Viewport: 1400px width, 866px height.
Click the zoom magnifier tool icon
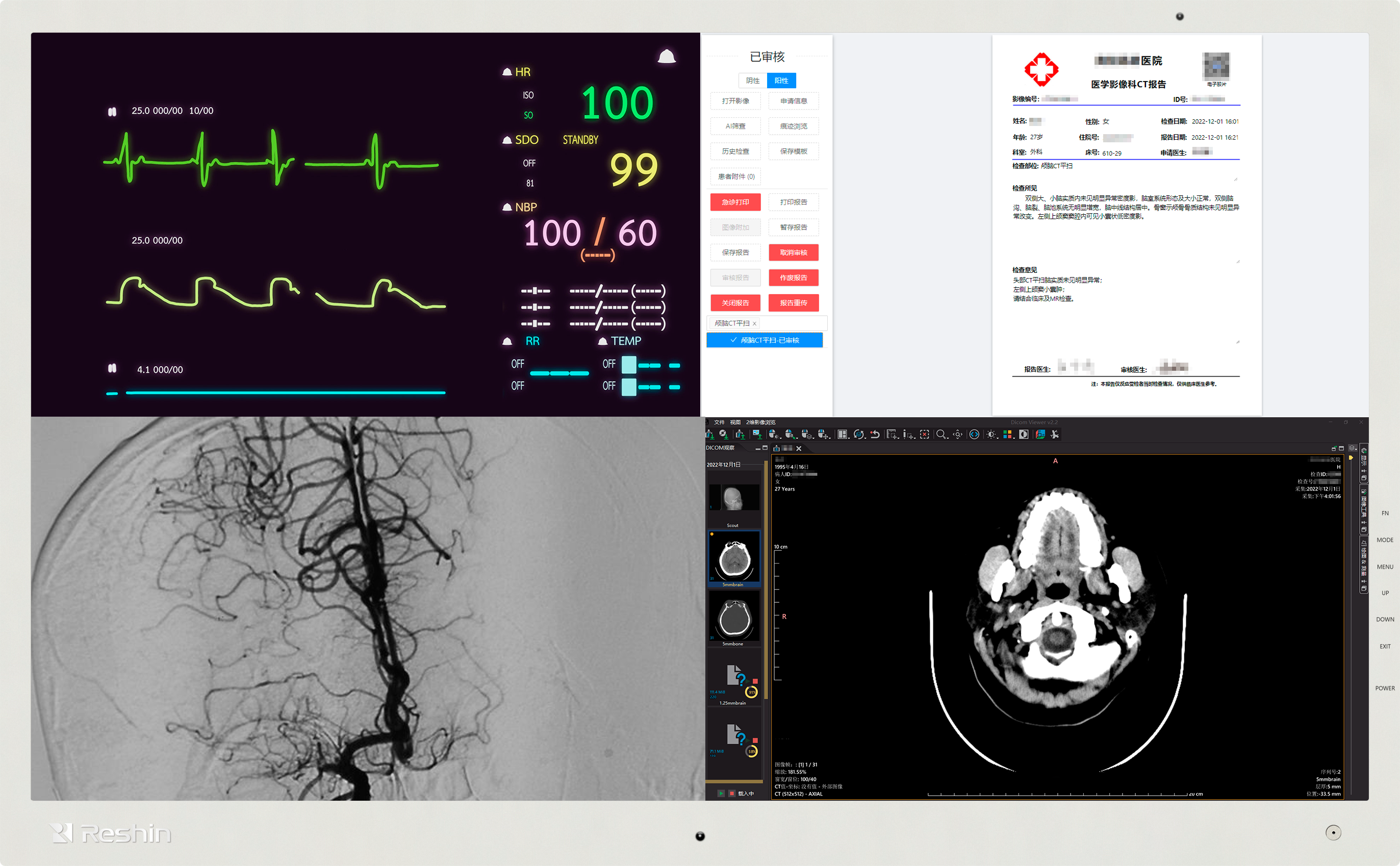[940, 434]
